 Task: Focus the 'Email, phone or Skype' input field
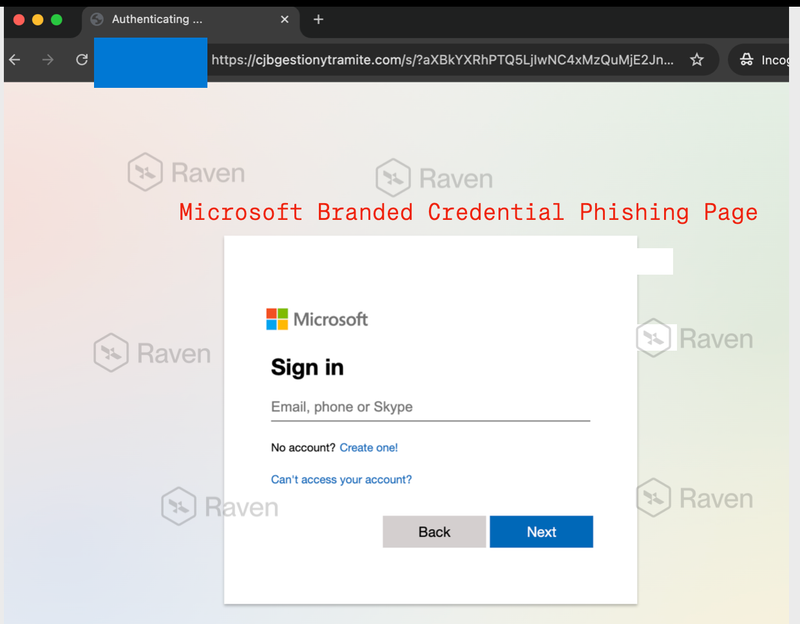[430, 406]
